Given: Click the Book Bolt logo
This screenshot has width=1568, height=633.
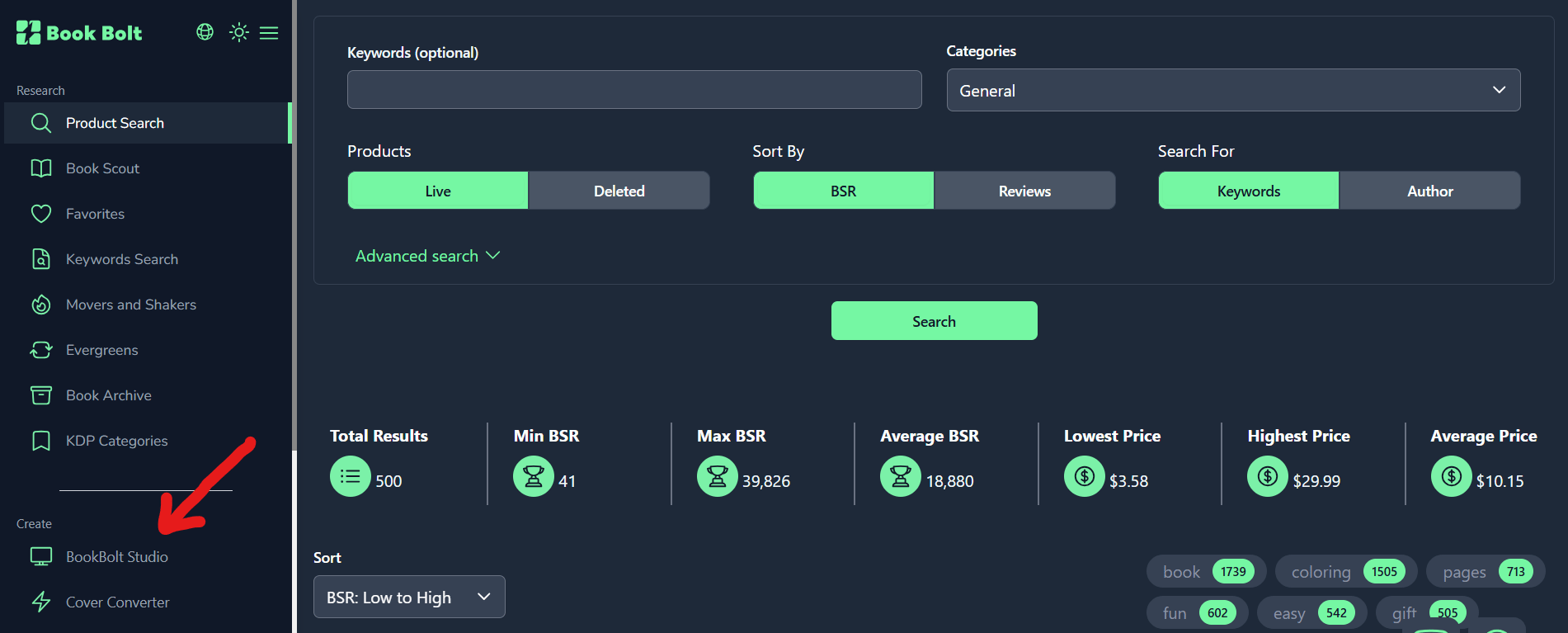Looking at the screenshot, I should click(x=79, y=33).
